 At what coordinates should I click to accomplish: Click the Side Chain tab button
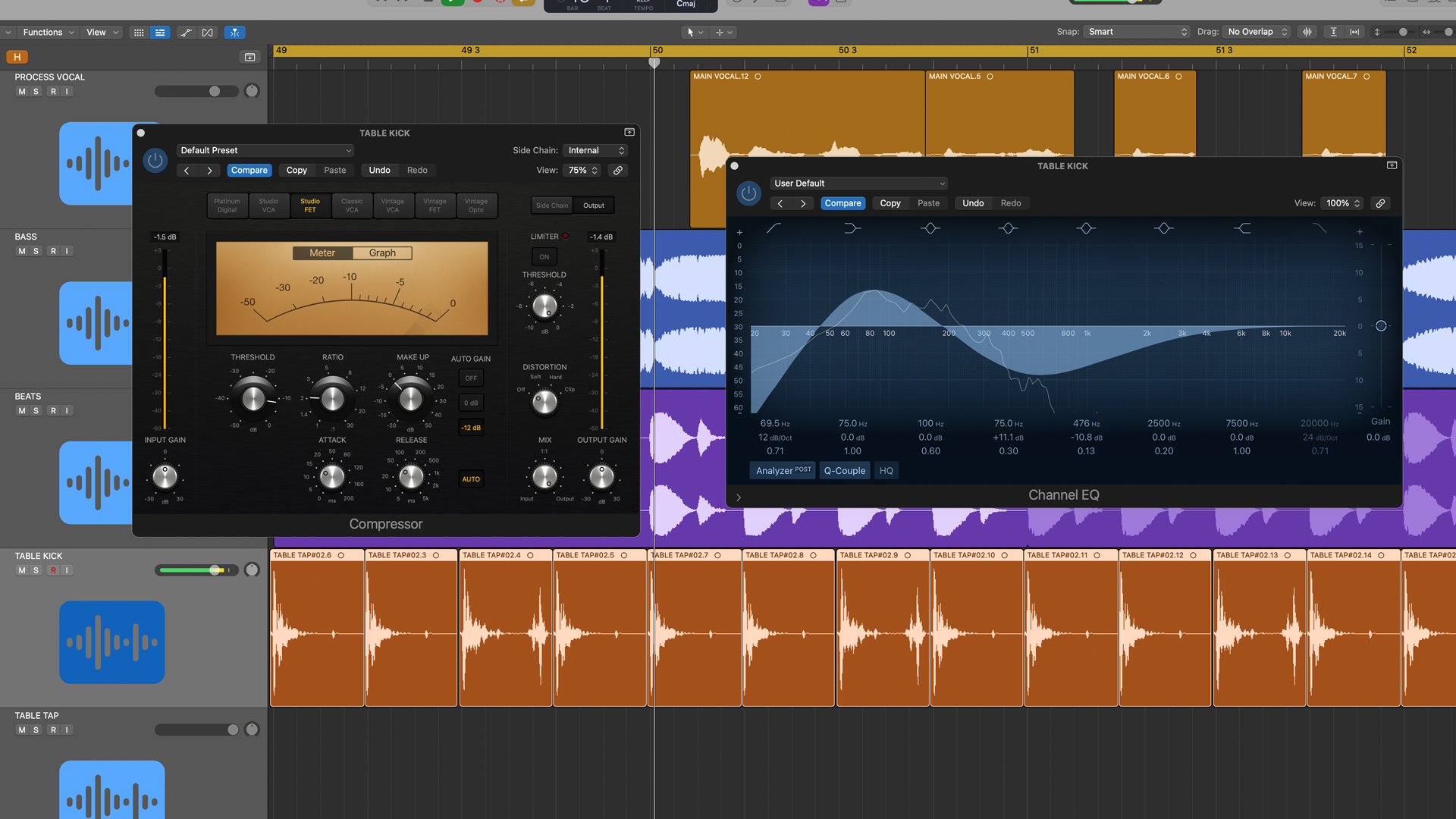click(x=552, y=206)
